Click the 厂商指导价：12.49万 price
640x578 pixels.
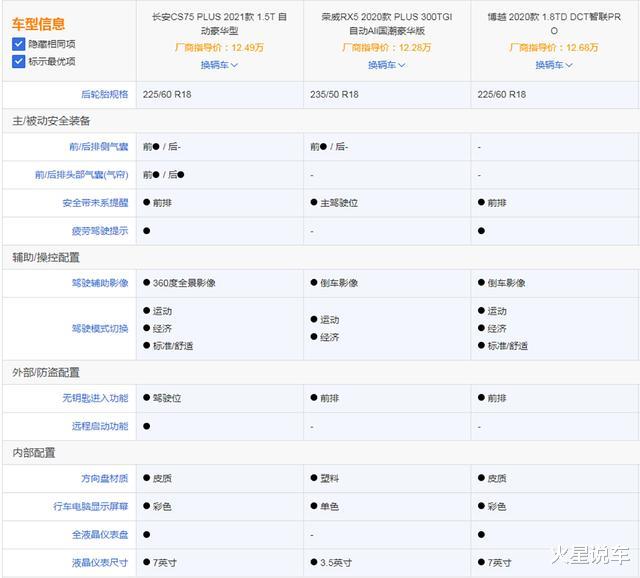[x=219, y=48]
